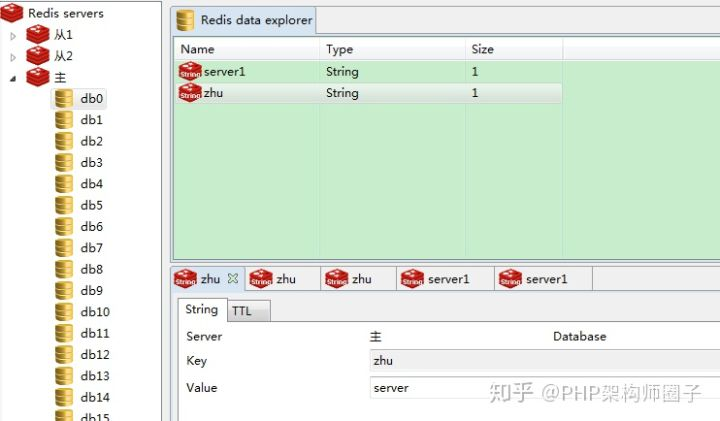Screen dimensions: 720x421
Task: Select the db9 database icon
Action: pos(64,291)
